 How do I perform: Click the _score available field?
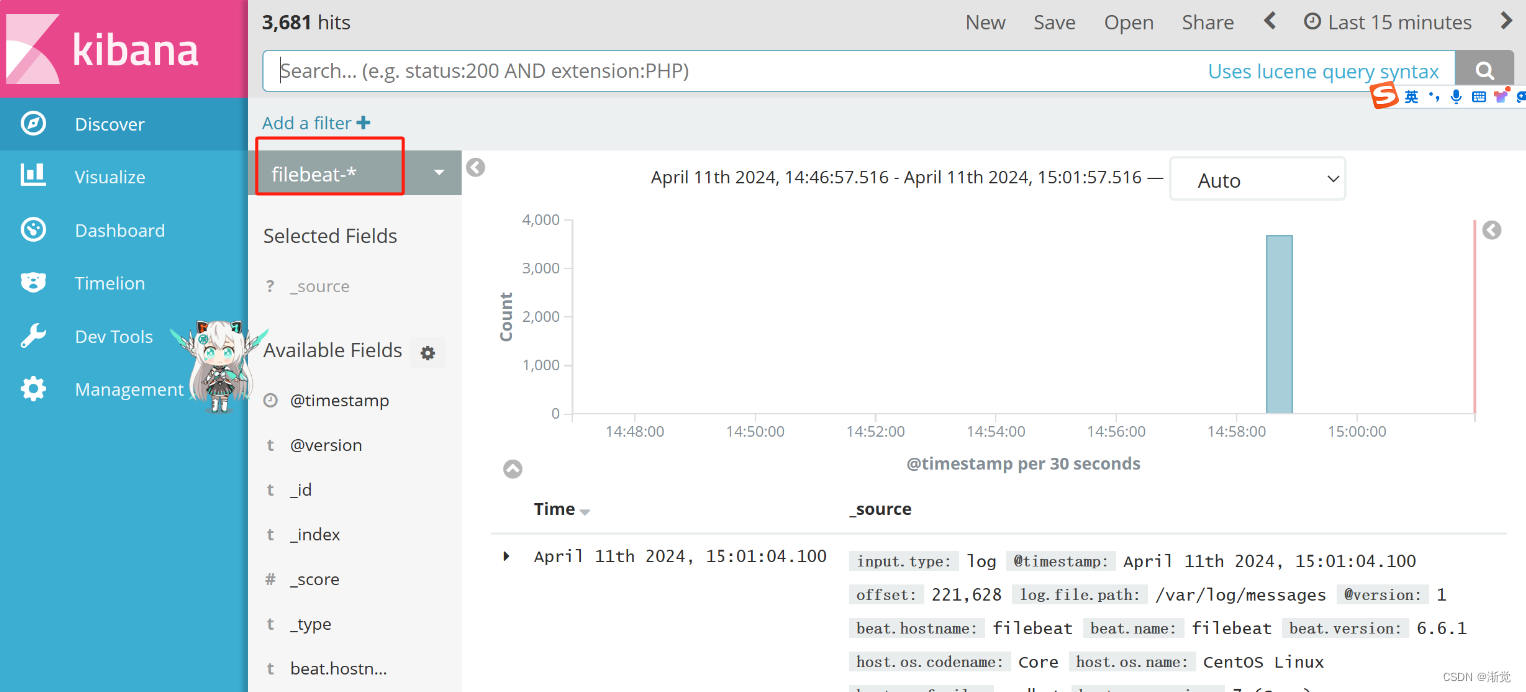pos(314,579)
